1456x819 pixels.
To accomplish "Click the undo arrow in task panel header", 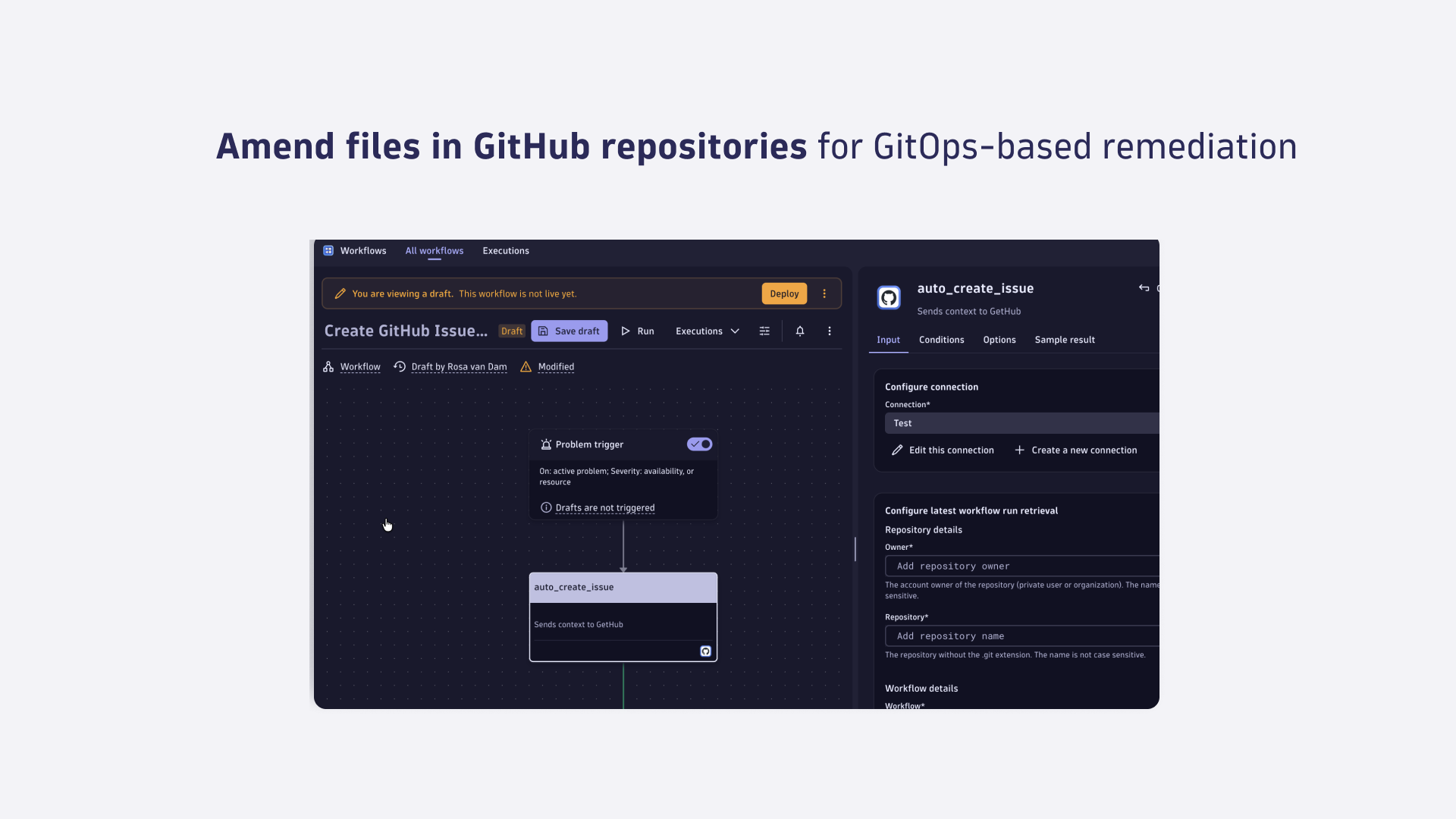I will (1144, 287).
